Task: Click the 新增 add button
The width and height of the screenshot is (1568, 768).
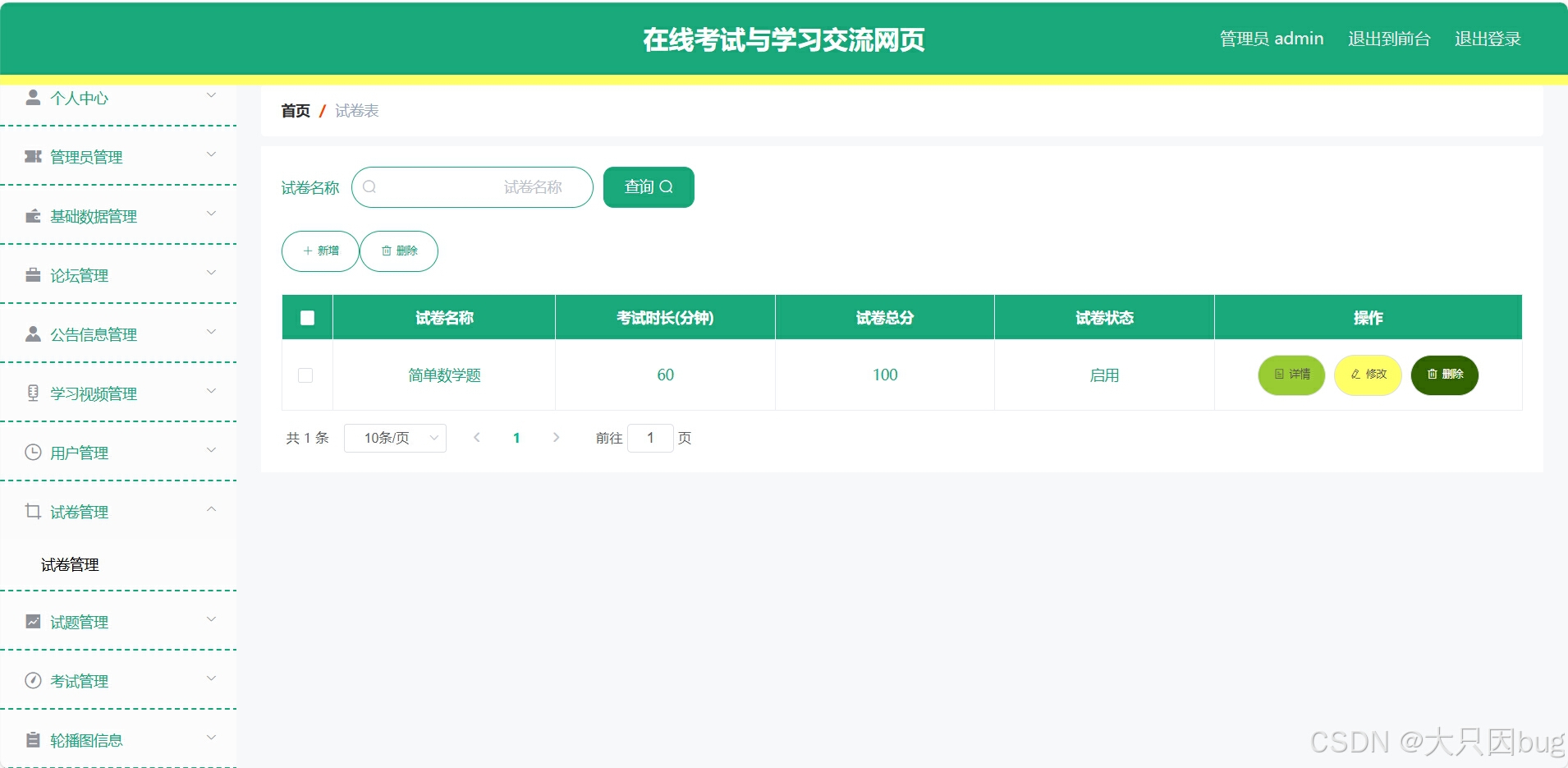Action: (320, 251)
